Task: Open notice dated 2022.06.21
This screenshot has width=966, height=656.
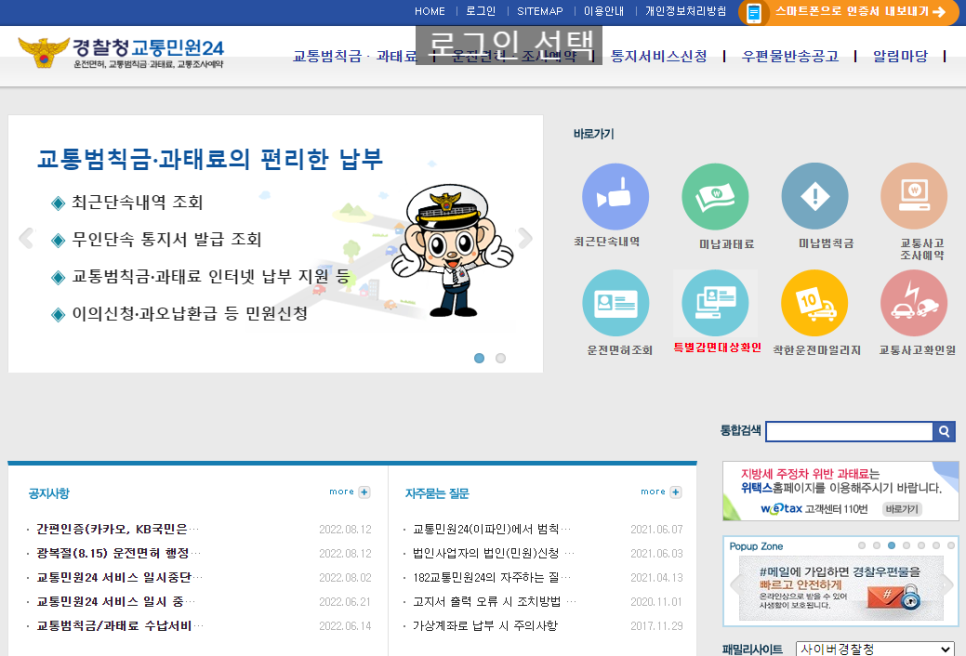Action: 115,601
